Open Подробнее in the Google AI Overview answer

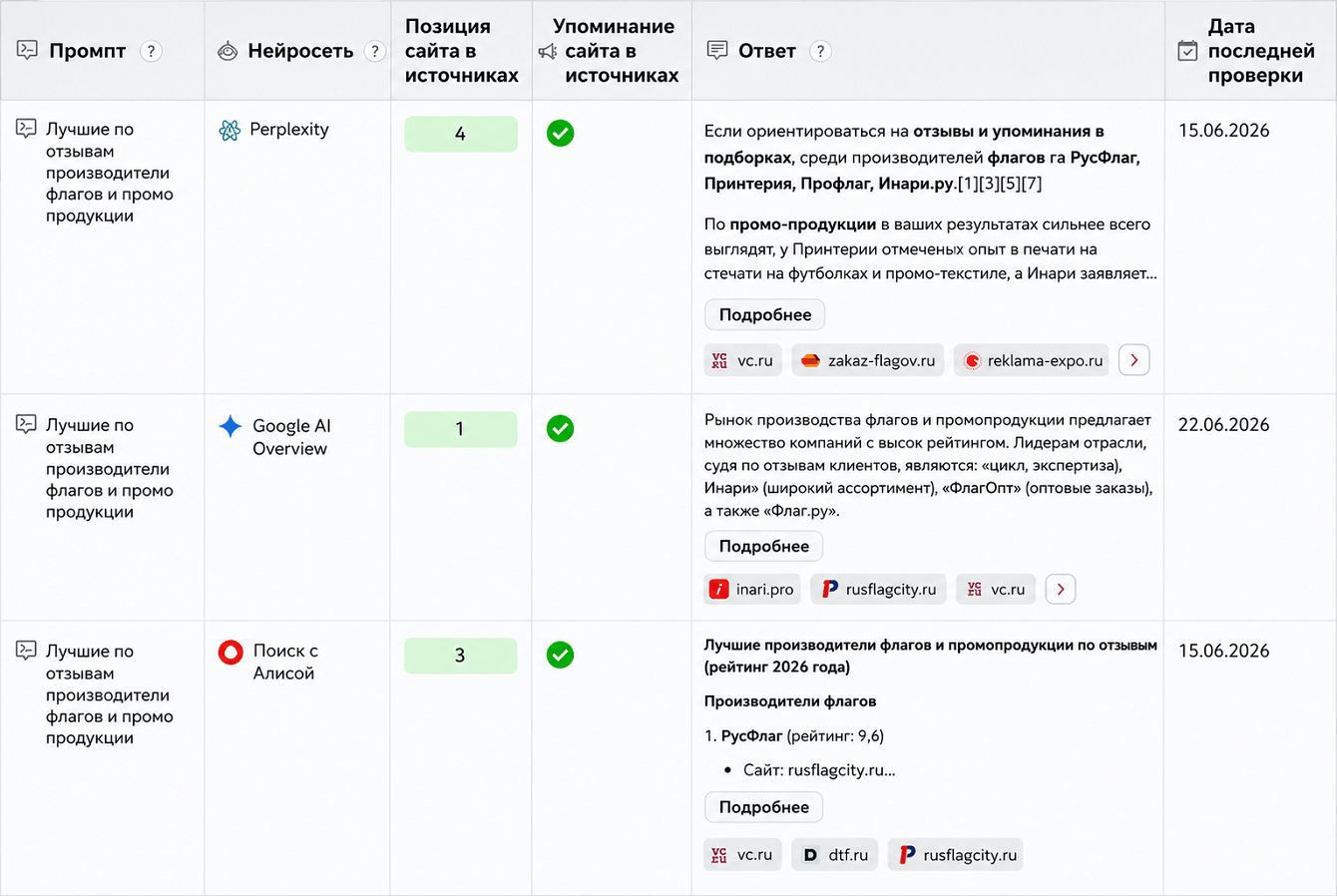(764, 546)
